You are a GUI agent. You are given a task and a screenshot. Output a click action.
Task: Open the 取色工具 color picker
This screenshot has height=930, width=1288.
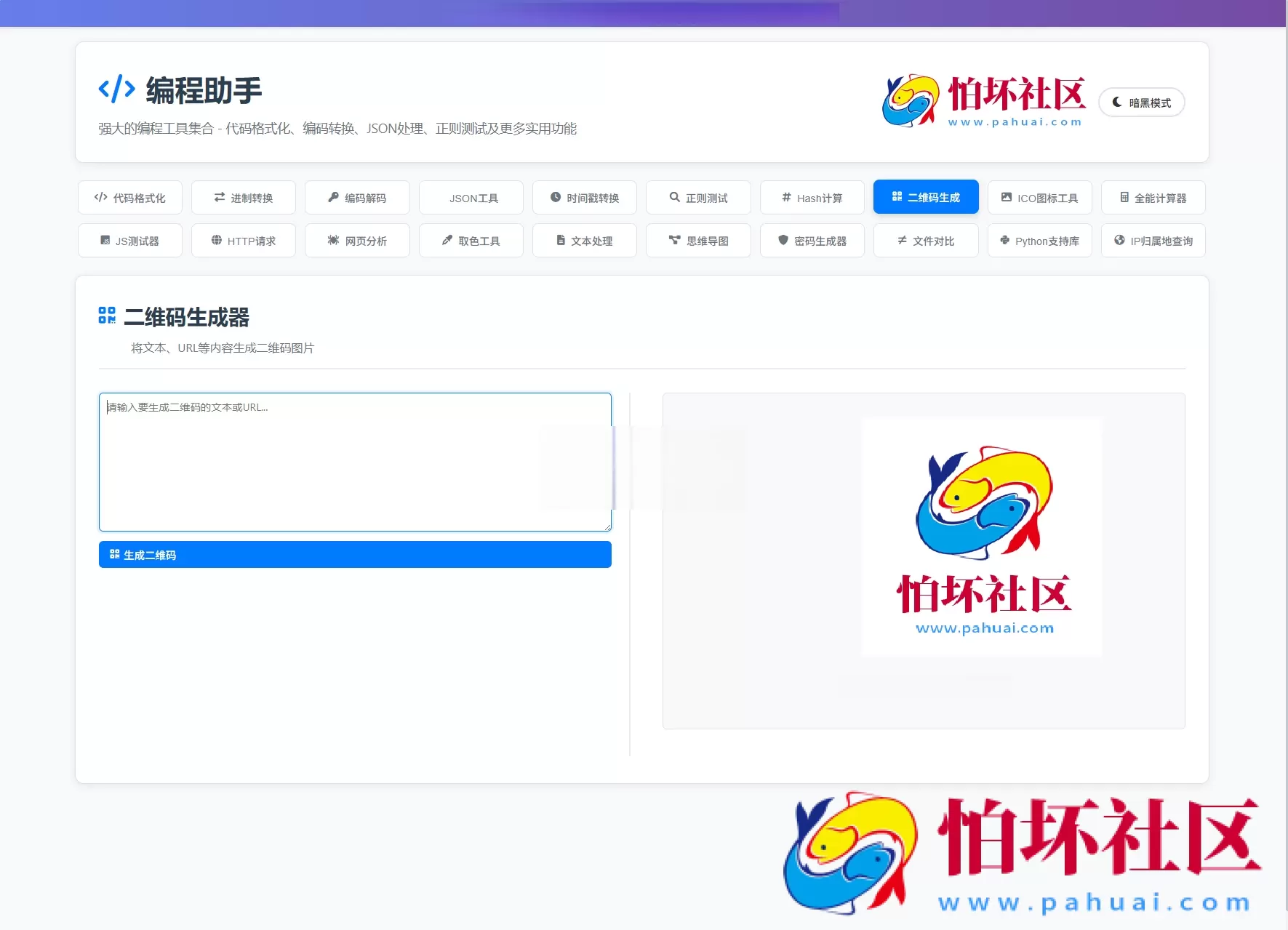471,240
